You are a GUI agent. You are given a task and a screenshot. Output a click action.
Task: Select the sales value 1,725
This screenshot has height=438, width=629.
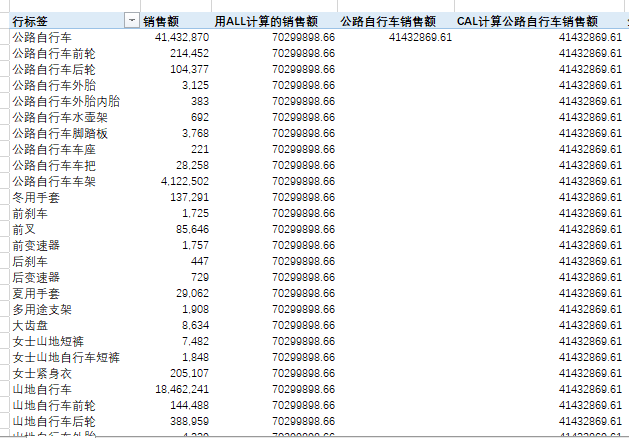(x=195, y=213)
